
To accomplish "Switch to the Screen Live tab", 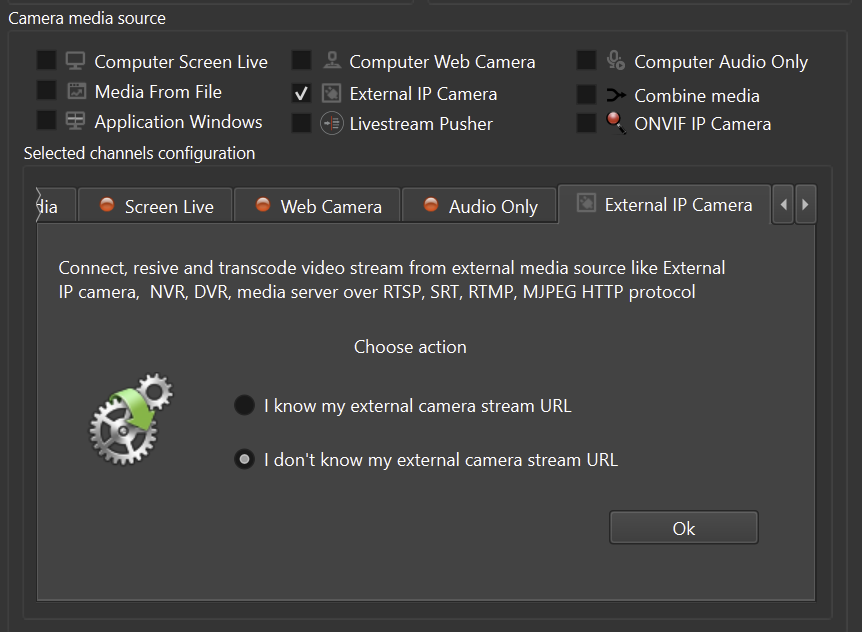I will click(156, 206).
